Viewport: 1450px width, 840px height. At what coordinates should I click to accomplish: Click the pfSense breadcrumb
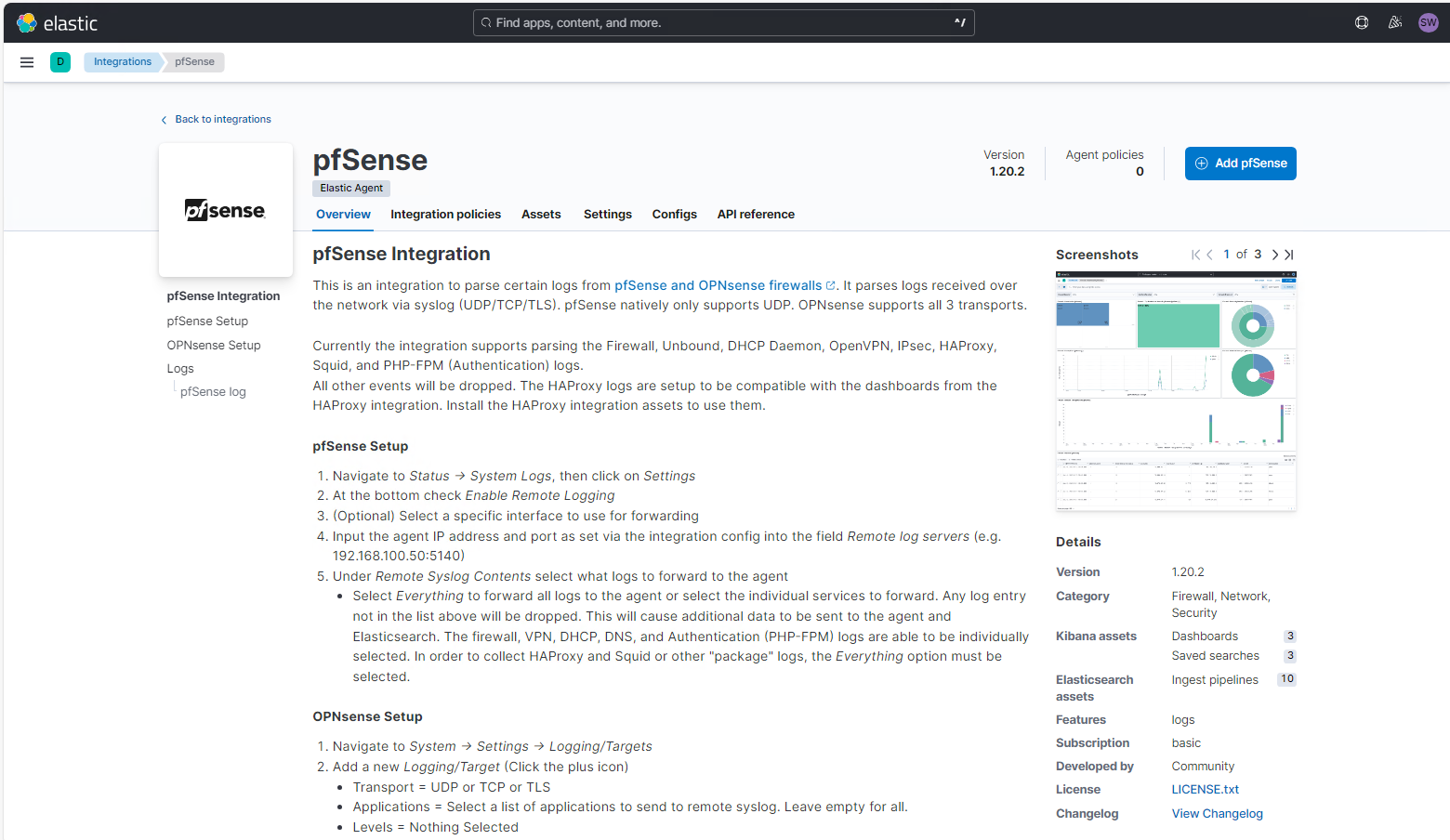194,62
